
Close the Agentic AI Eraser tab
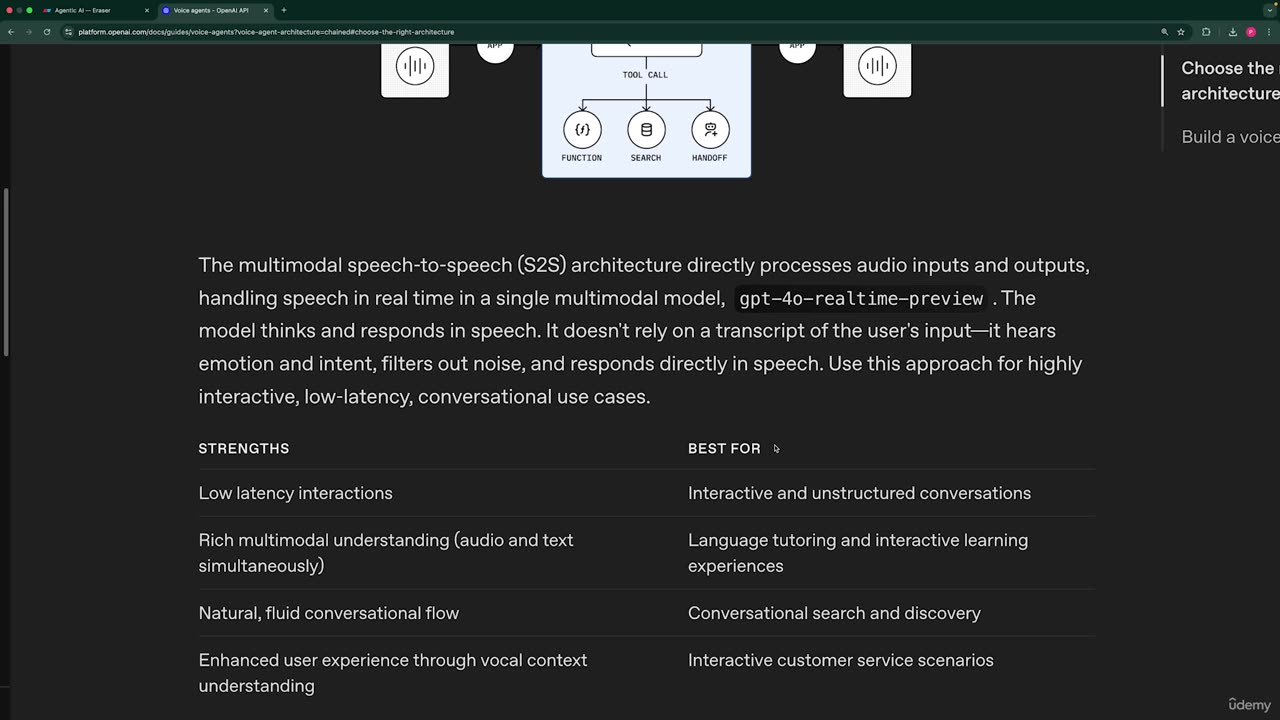tap(147, 10)
